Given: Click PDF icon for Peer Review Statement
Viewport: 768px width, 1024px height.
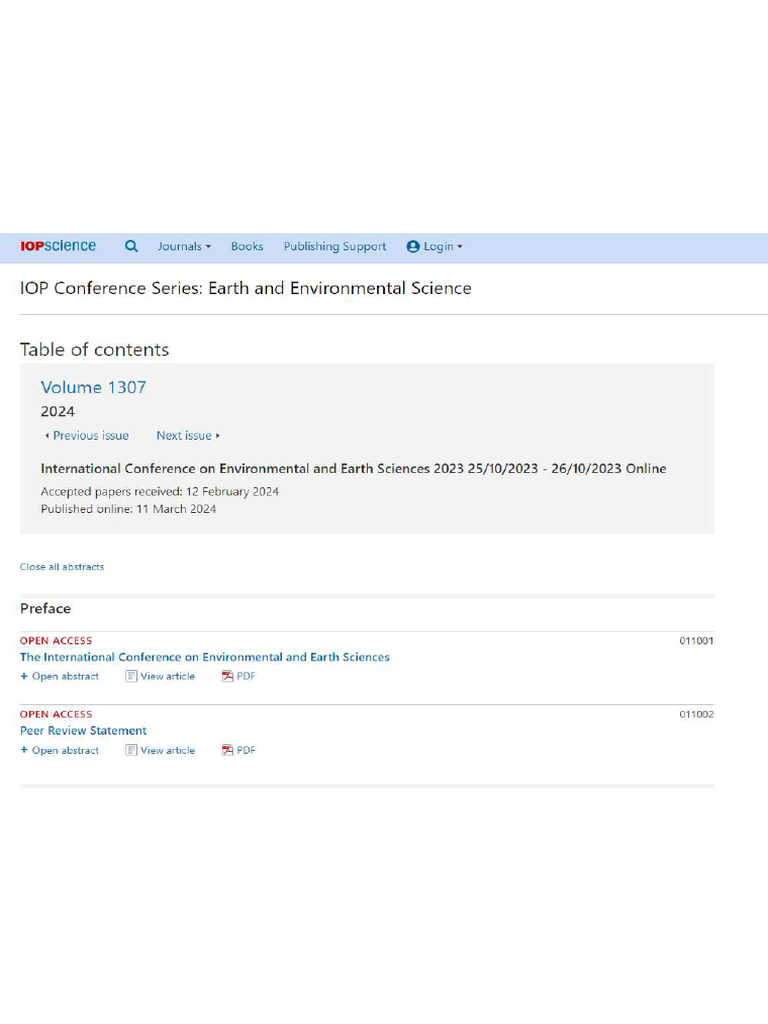Looking at the screenshot, I should [228, 750].
